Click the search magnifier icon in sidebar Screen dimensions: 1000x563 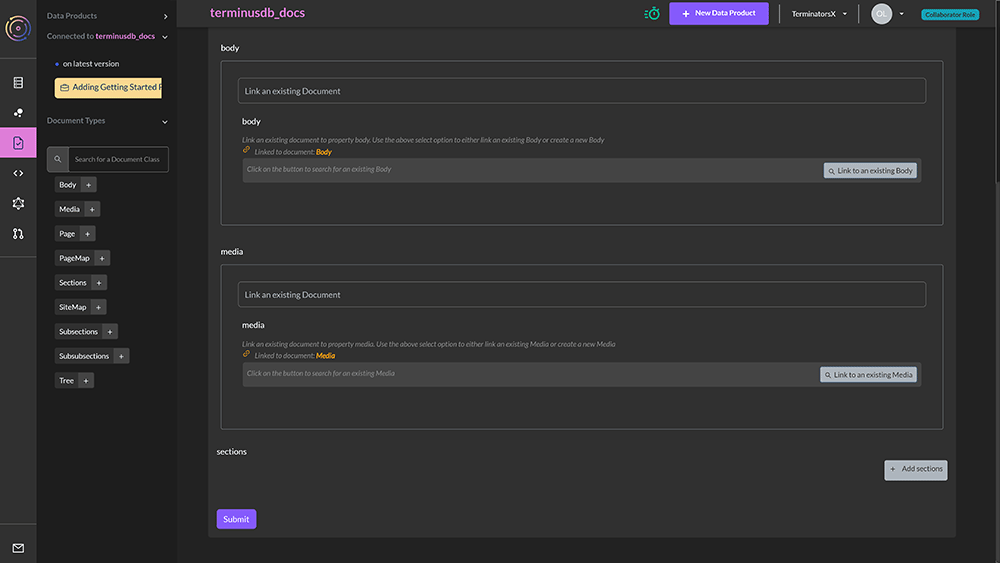pyautogui.click(x=57, y=159)
